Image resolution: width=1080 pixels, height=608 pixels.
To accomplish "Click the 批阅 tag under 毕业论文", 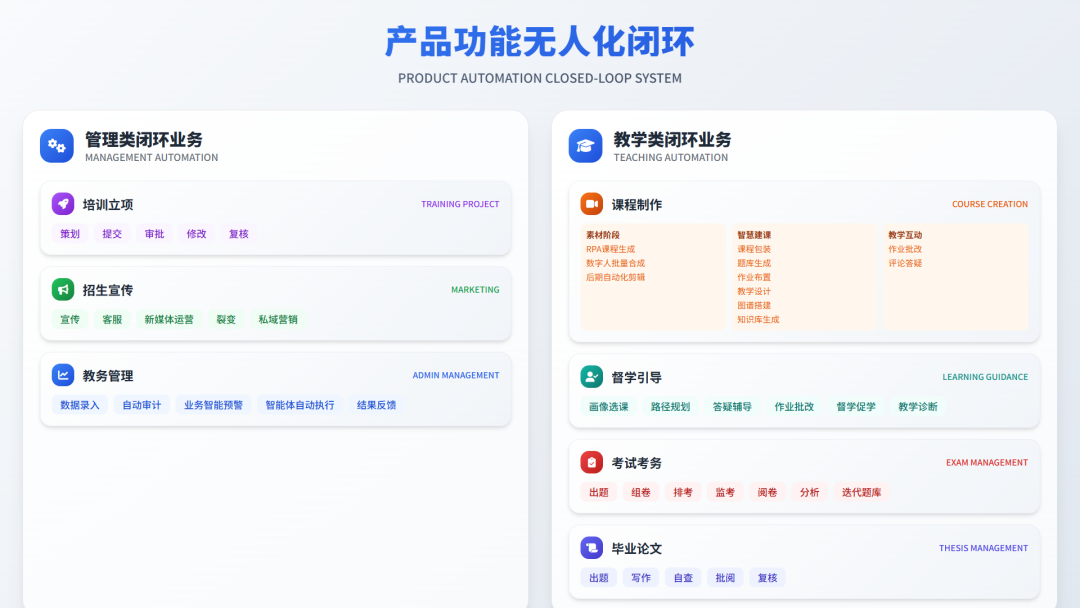I will pos(725,578).
